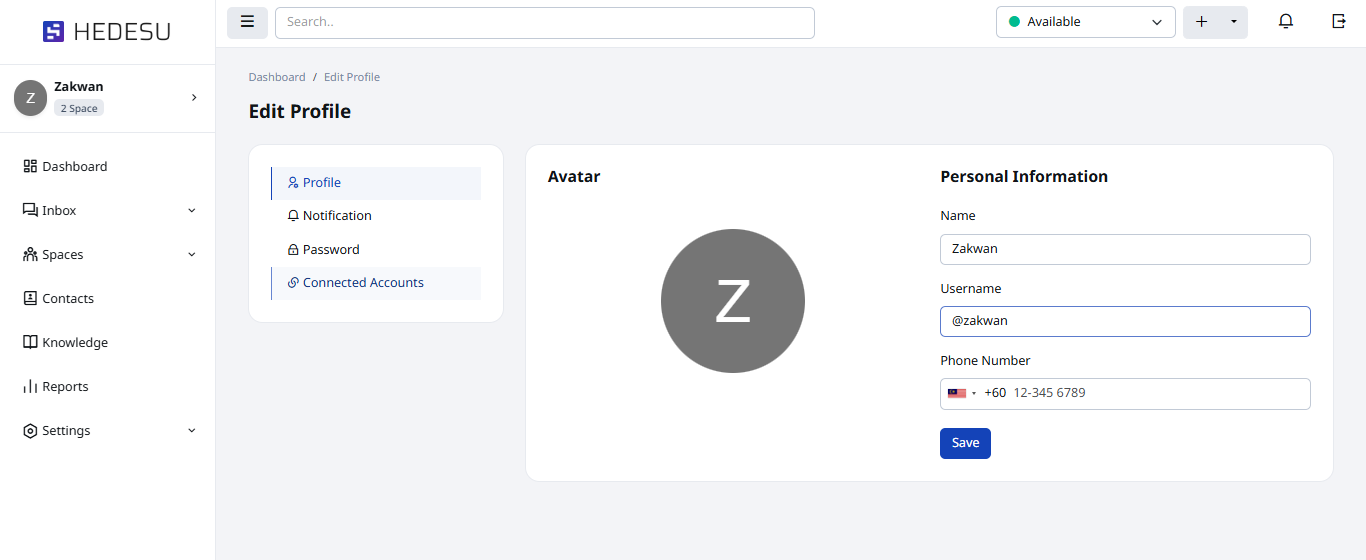Switch to the Password settings tab
The height and width of the screenshot is (560, 1366).
point(331,250)
